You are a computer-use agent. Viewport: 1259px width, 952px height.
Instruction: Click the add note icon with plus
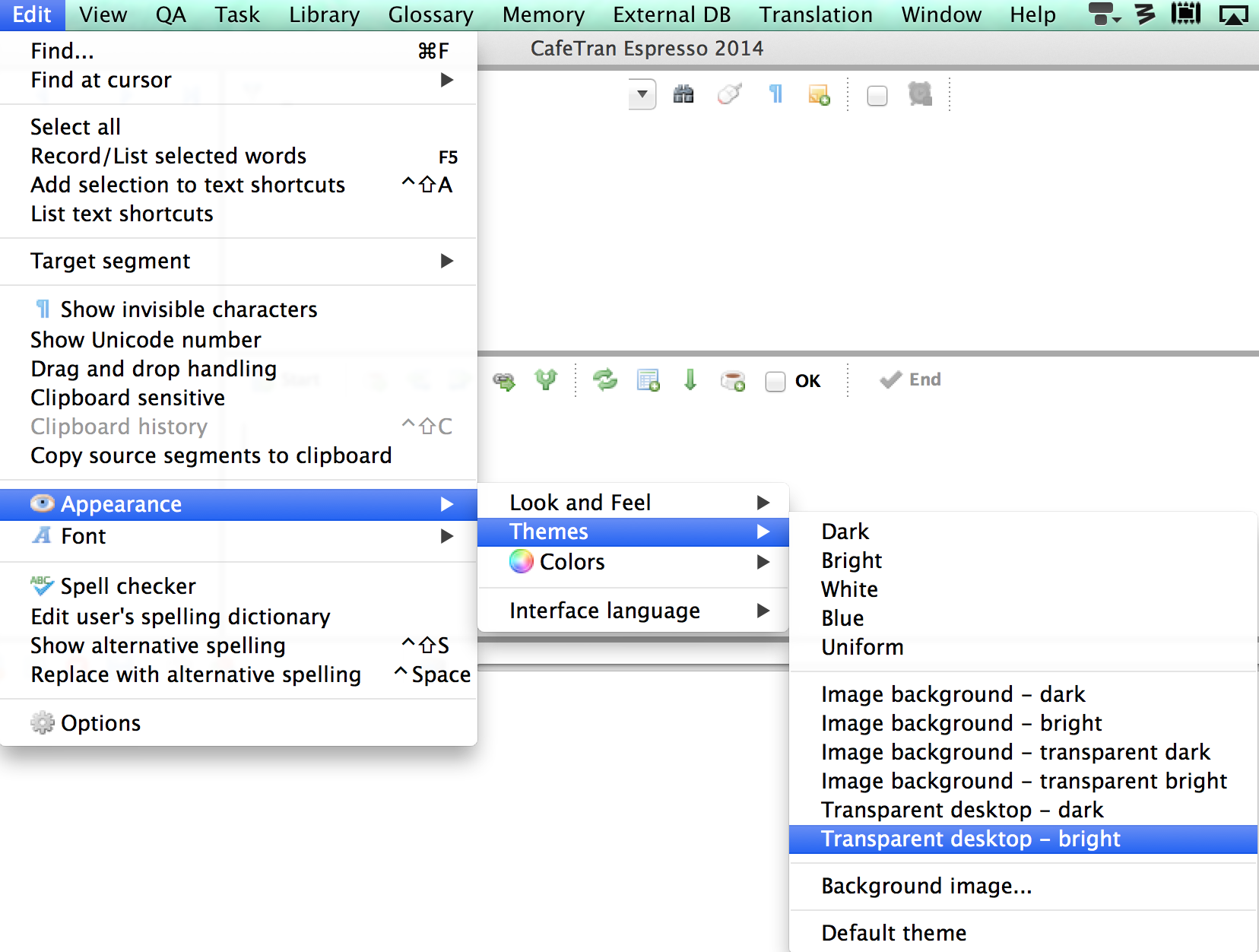[819, 95]
